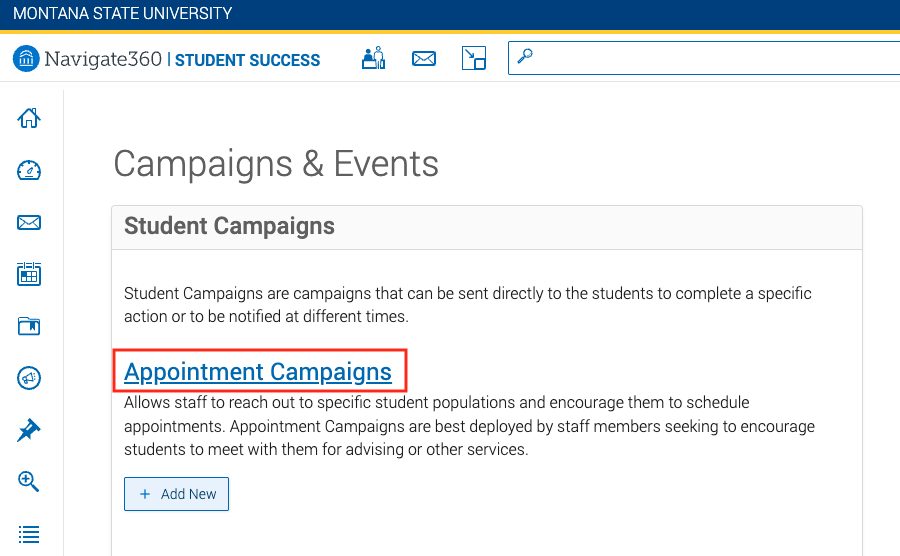Open the magnifier-plus advanced search sidebar icon
900x556 pixels.
[29, 482]
